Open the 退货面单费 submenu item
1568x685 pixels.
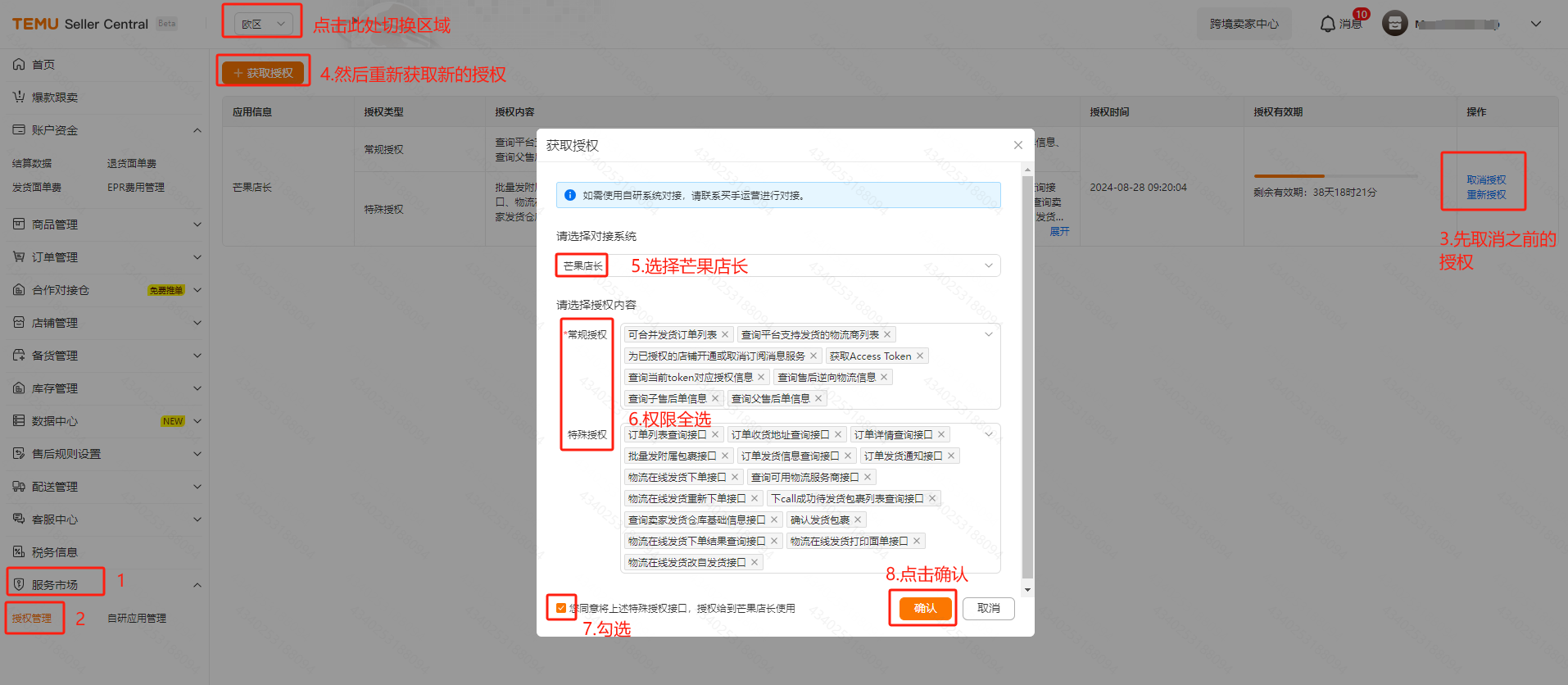[x=132, y=164]
